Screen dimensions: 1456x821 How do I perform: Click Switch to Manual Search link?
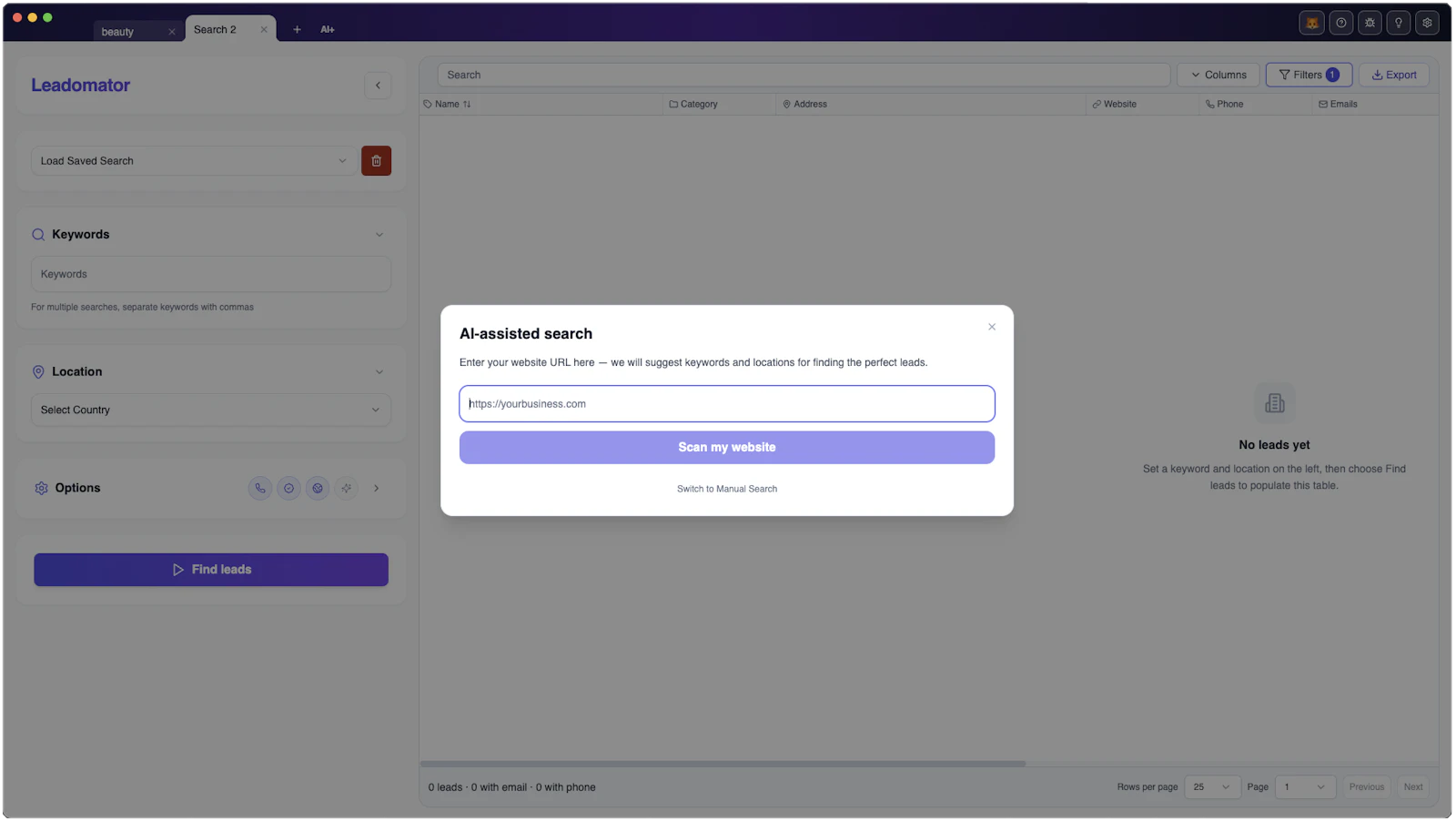click(x=727, y=490)
